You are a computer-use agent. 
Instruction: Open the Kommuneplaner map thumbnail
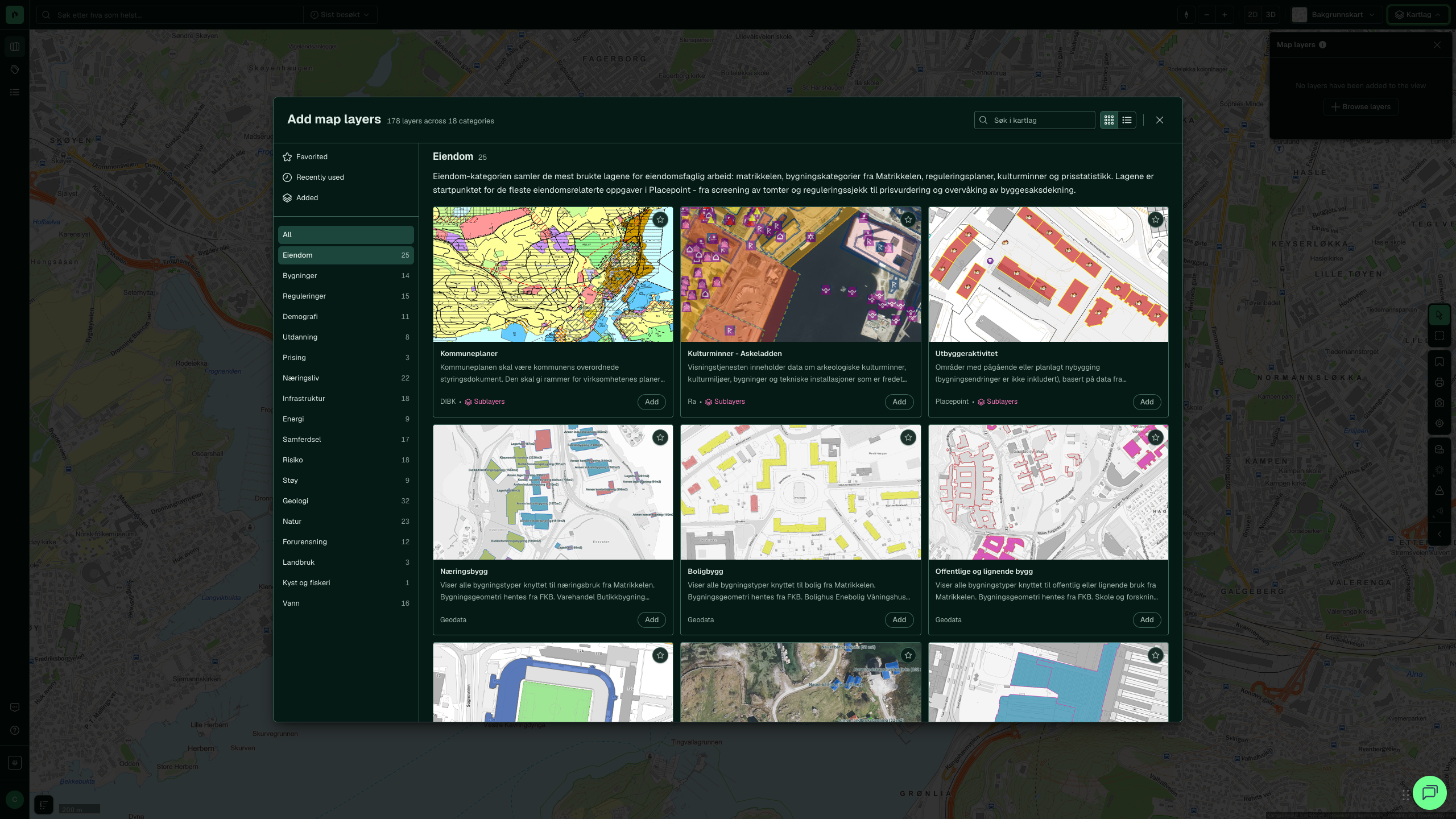click(x=553, y=274)
